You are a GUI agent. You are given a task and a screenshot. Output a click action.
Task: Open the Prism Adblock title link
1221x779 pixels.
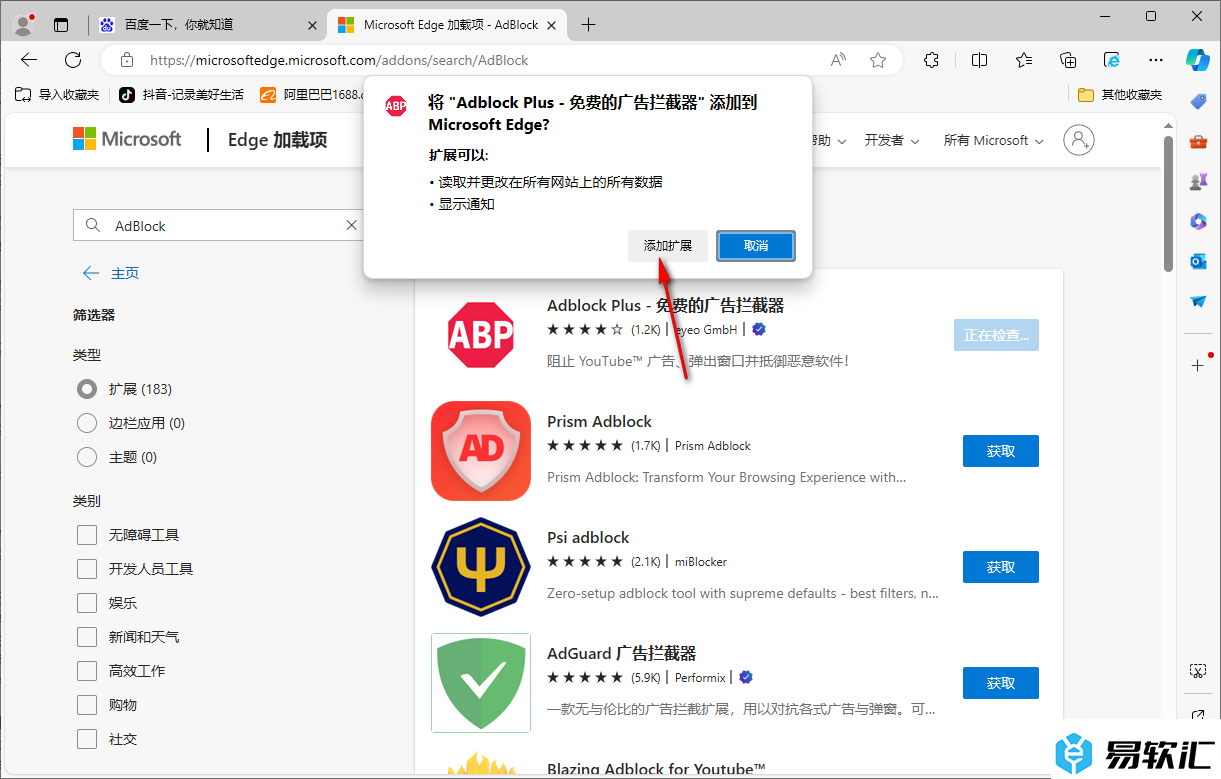click(x=599, y=421)
